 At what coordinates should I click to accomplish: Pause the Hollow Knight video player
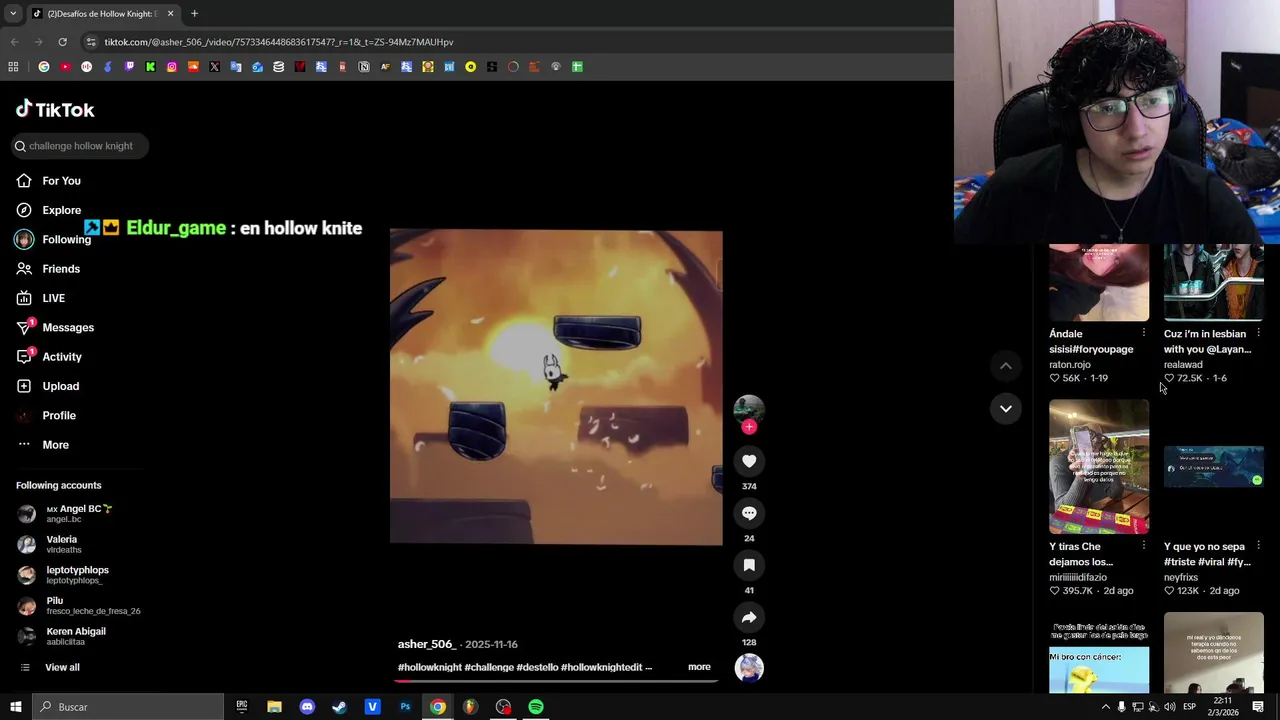pyautogui.click(x=556, y=388)
